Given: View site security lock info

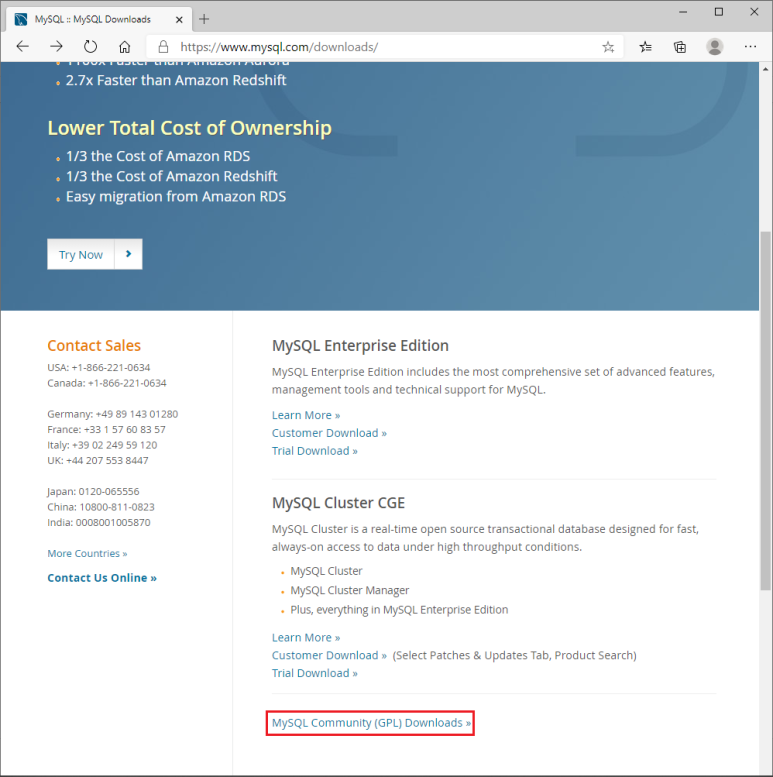Looking at the screenshot, I should pyautogui.click(x=163, y=47).
